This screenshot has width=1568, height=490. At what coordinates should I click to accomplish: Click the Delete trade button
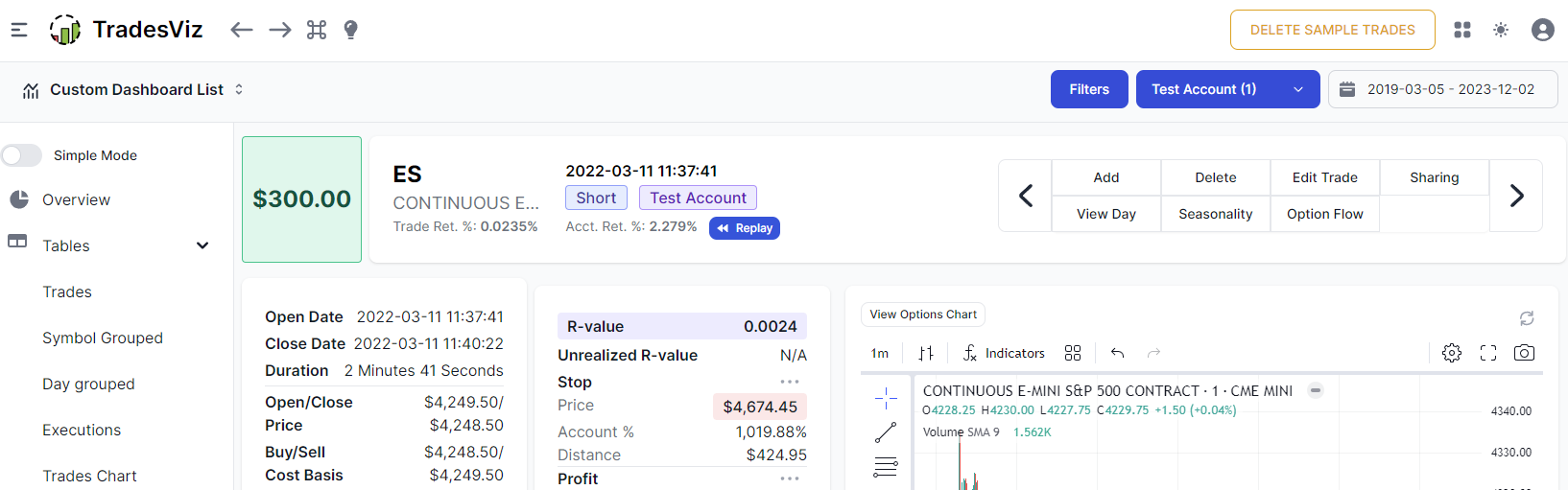coord(1216,177)
